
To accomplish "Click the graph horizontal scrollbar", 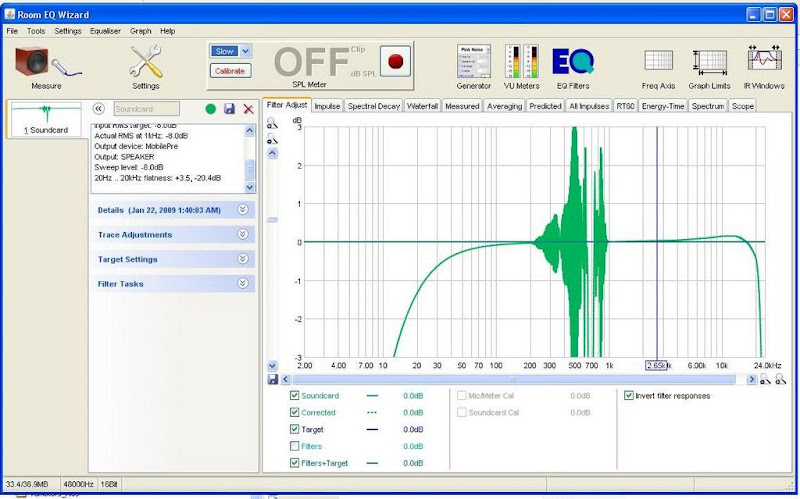I will pyautogui.click(x=515, y=380).
